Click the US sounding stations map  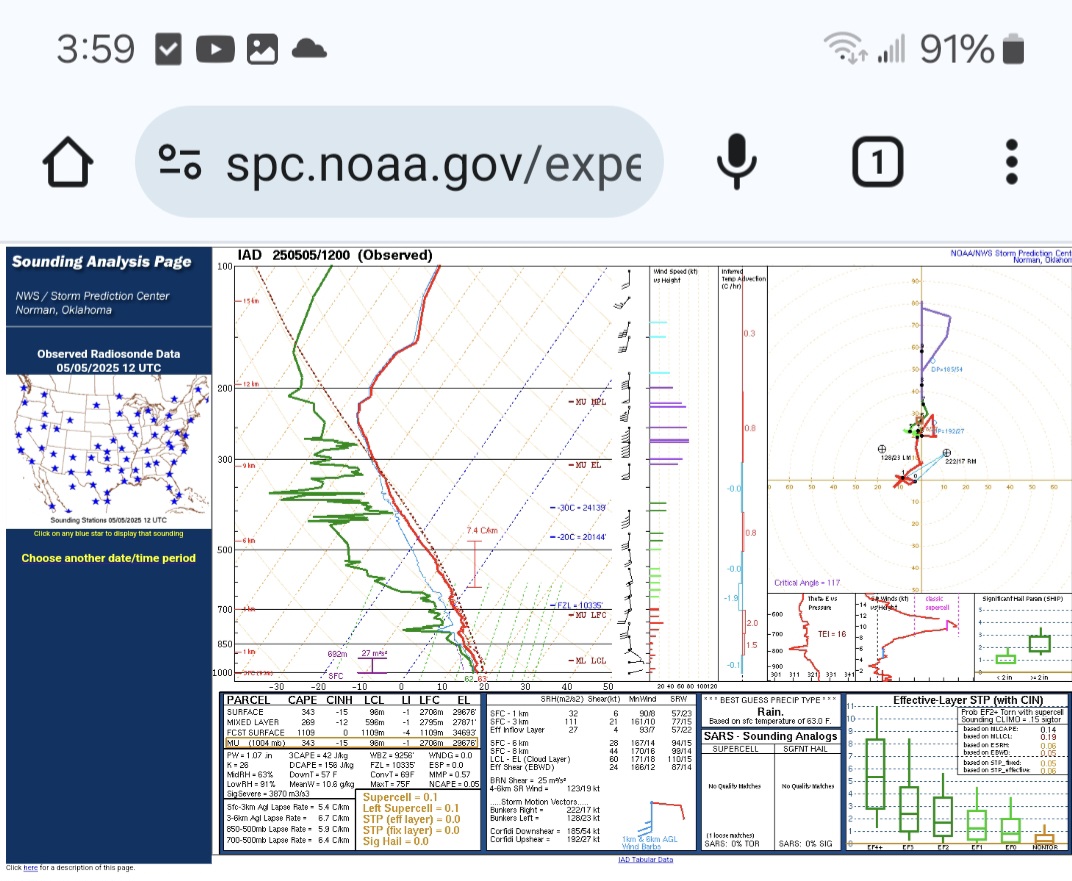coord(109,445)
